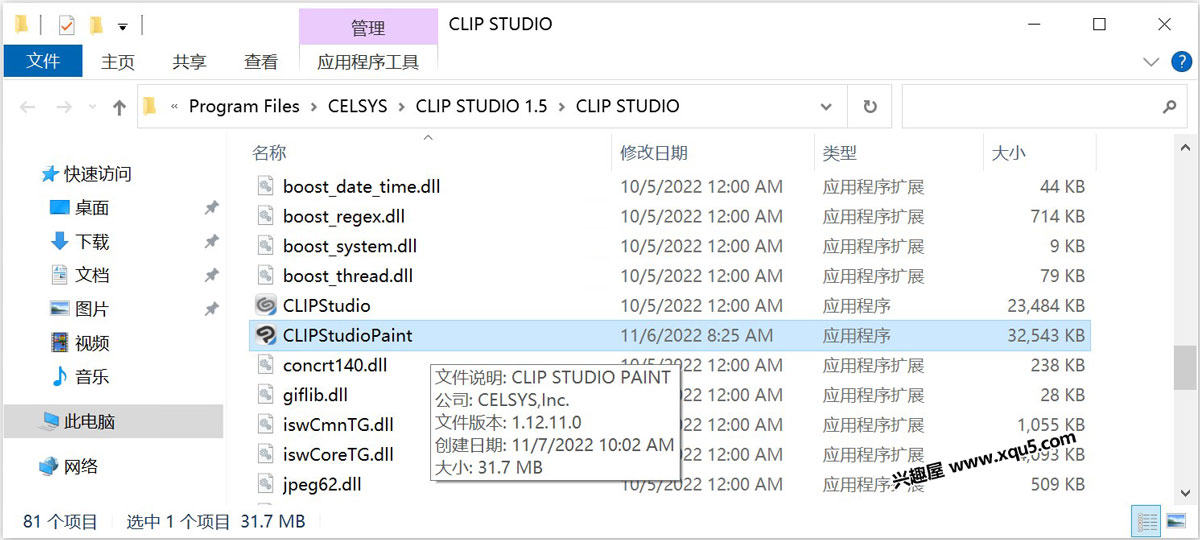Select the 应用程序工具 tab

point(368,62)
